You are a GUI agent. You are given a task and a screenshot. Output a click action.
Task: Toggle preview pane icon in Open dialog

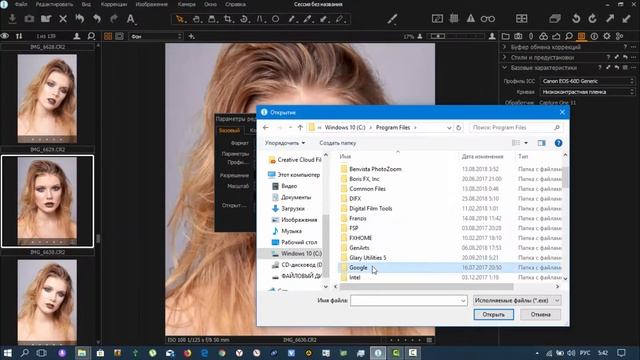[x=541, y=143]
